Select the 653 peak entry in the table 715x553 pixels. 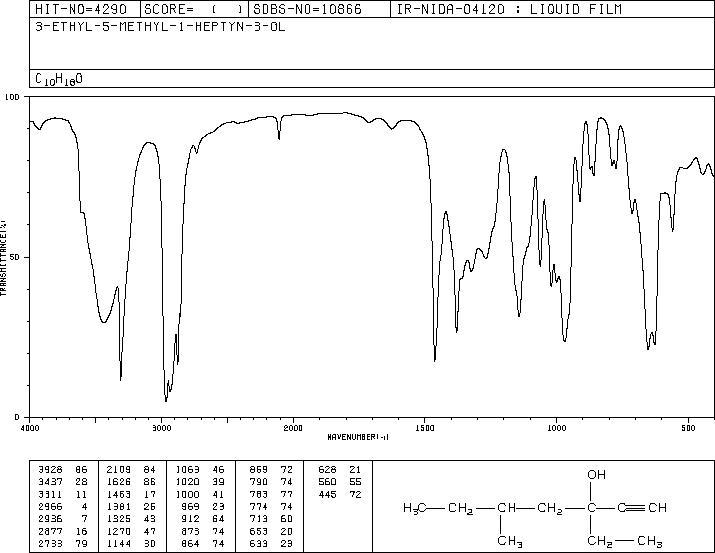point(271,531)
